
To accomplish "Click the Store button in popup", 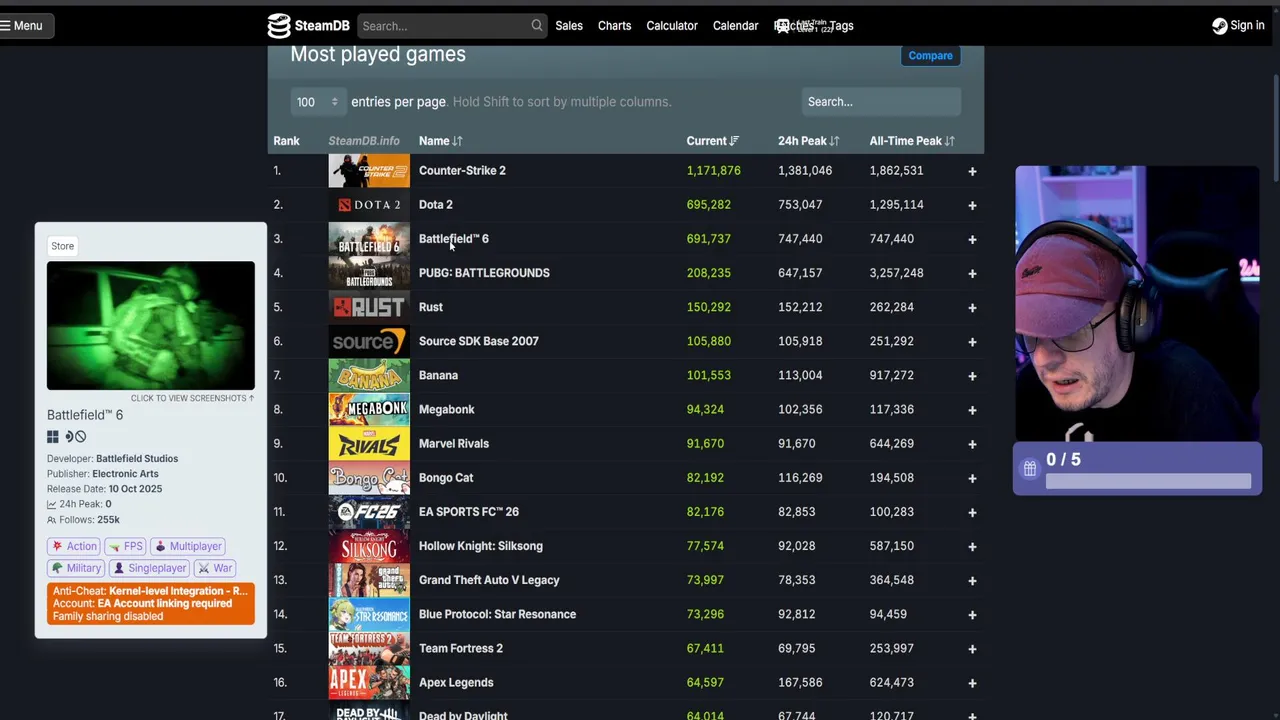I will click(63, 246).
